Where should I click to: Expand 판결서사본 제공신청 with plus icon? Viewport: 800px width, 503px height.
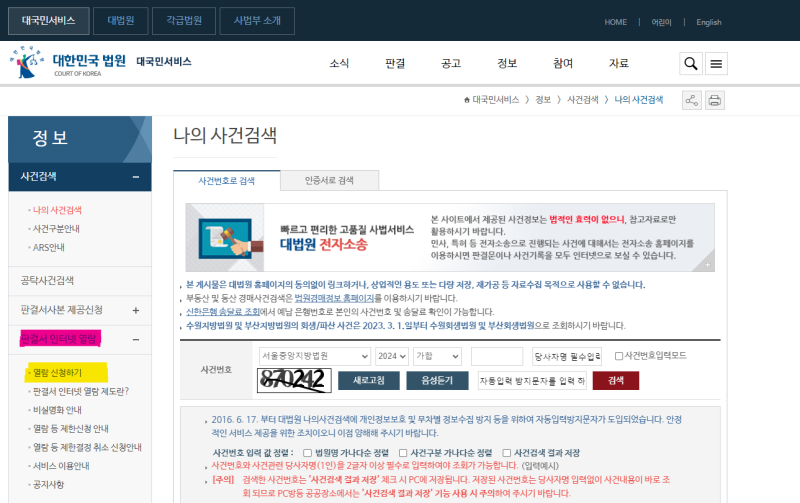click(x=136, y=310)
